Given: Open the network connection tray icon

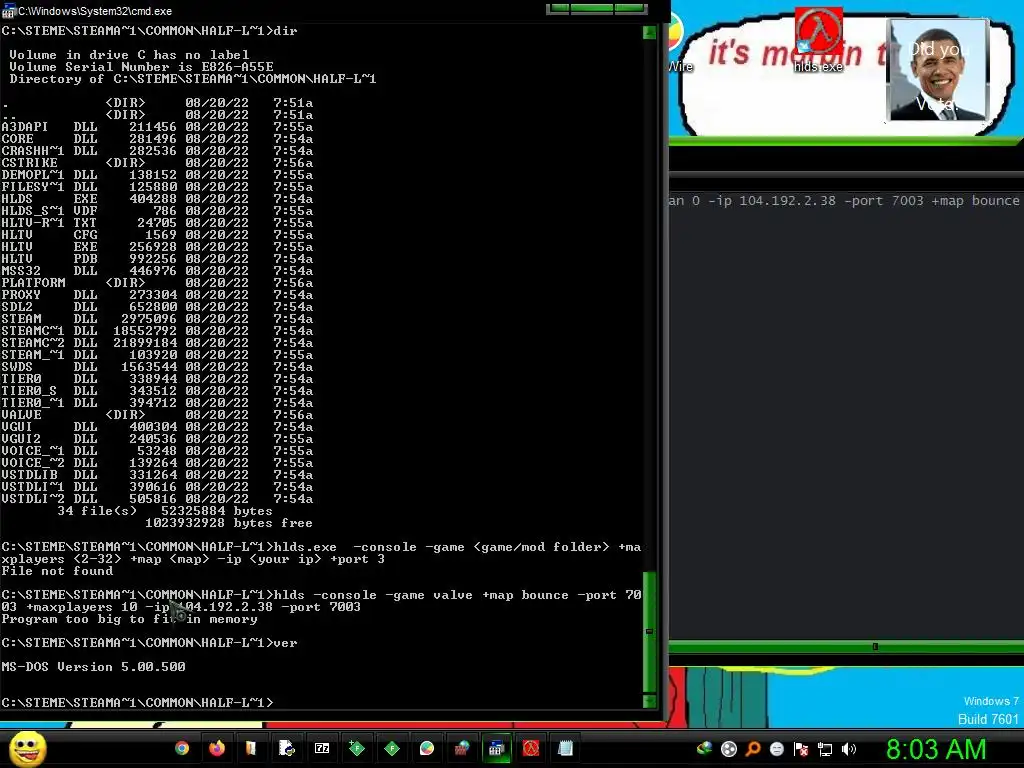Looking at the screenshot, I should point(825,749).
